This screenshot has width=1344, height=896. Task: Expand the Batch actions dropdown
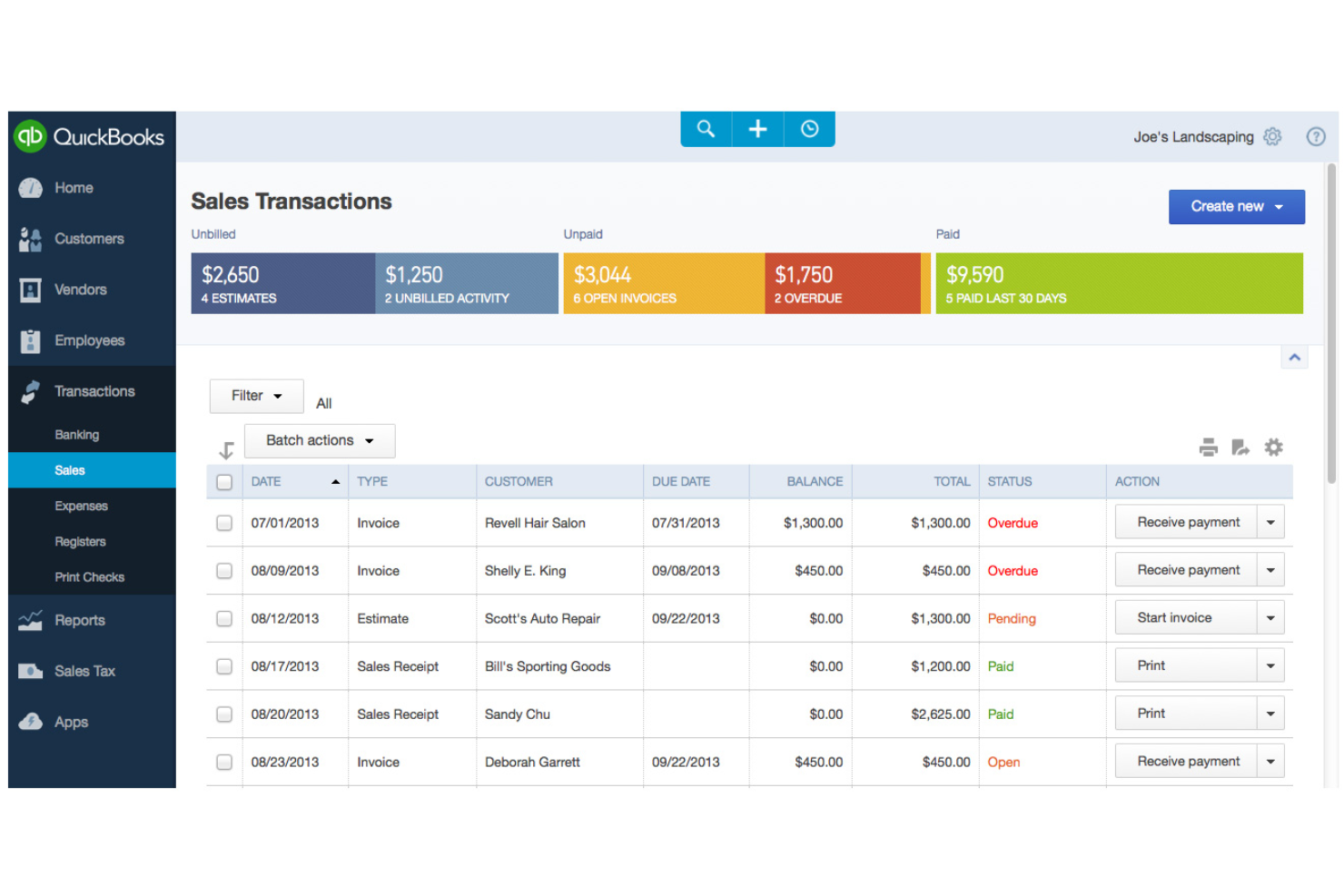[320, 440]
